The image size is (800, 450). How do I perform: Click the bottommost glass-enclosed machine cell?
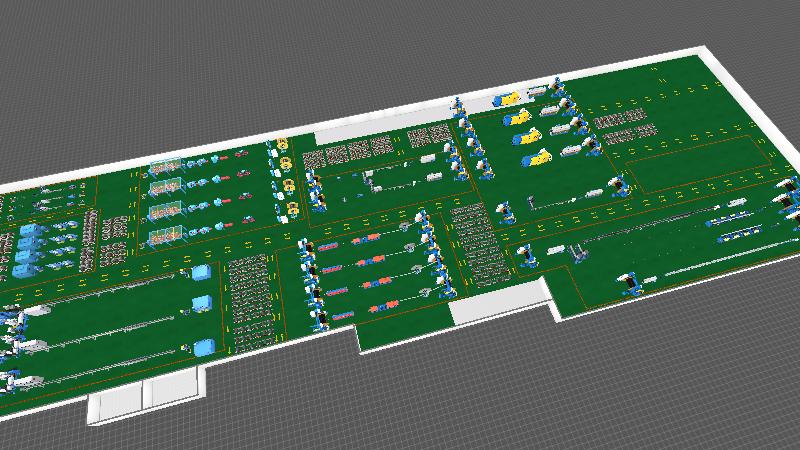click(x=167, y=235)
